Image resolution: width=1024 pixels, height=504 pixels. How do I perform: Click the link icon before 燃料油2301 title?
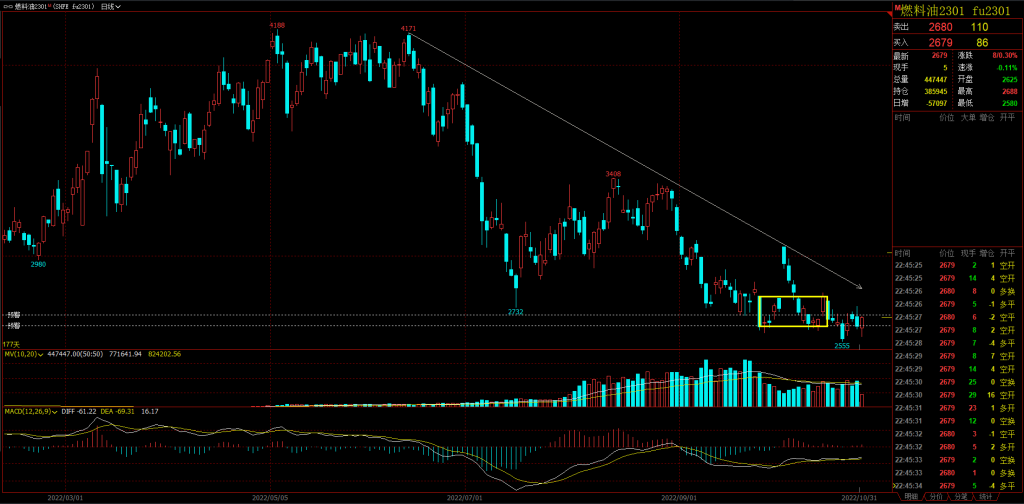[x=8, y=6]
